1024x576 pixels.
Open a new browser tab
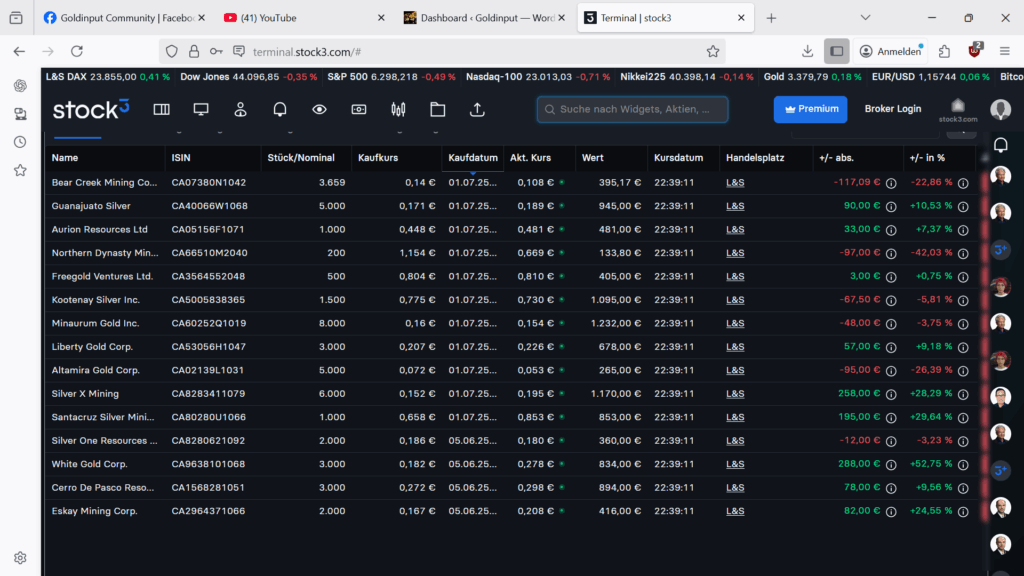pos(771,18)
